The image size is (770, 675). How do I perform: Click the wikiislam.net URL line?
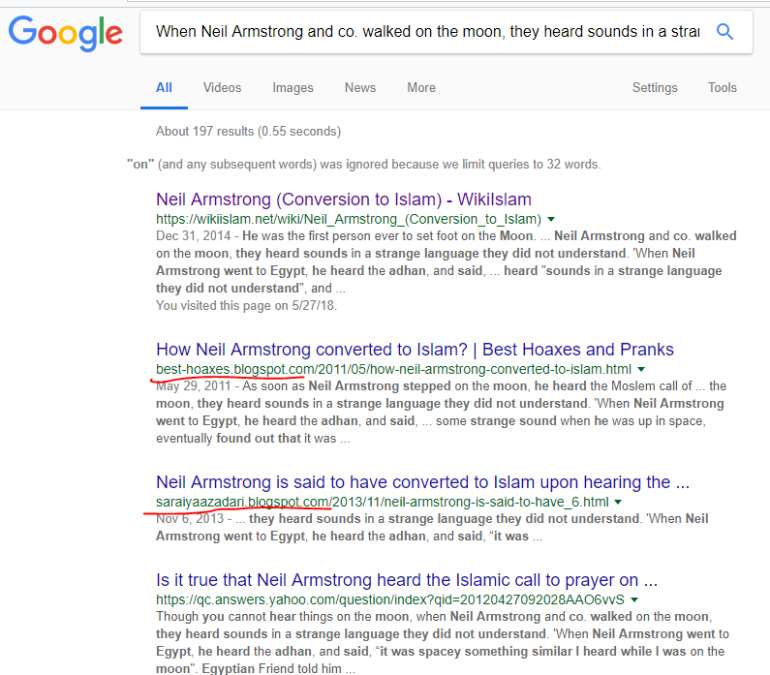coord(349,219)
